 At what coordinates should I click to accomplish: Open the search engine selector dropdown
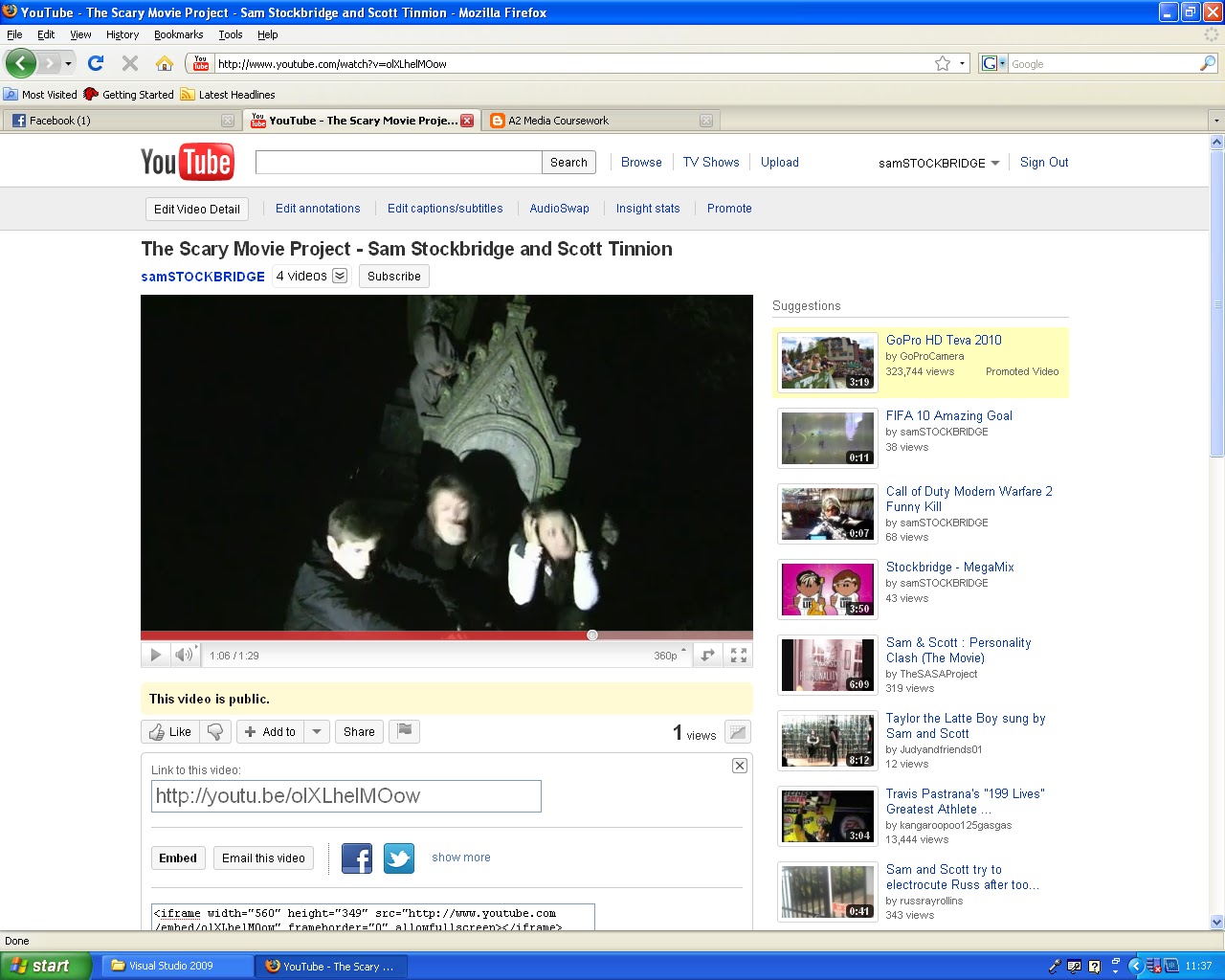point(992,63)
